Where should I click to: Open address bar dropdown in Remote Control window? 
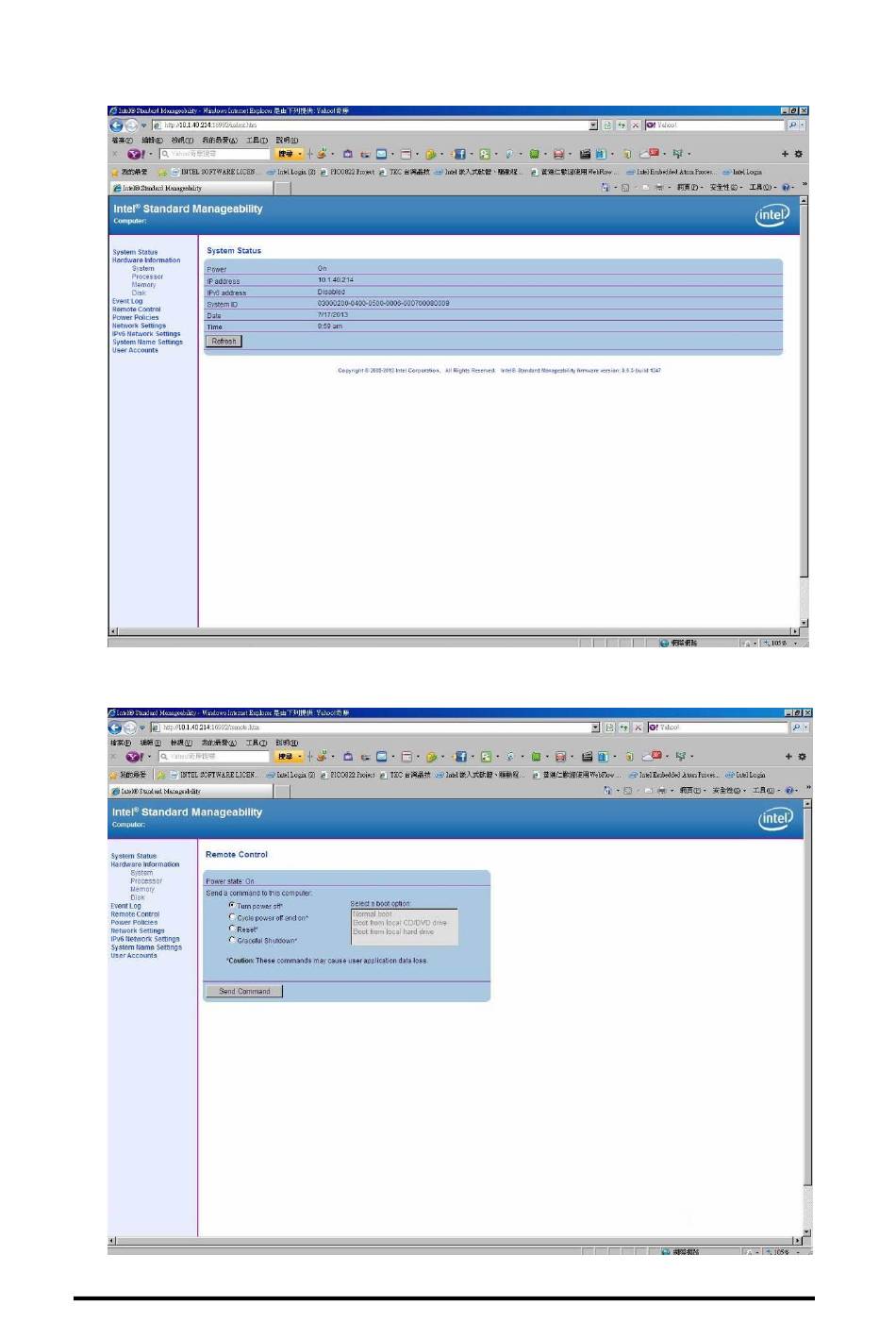click(595, 728)
